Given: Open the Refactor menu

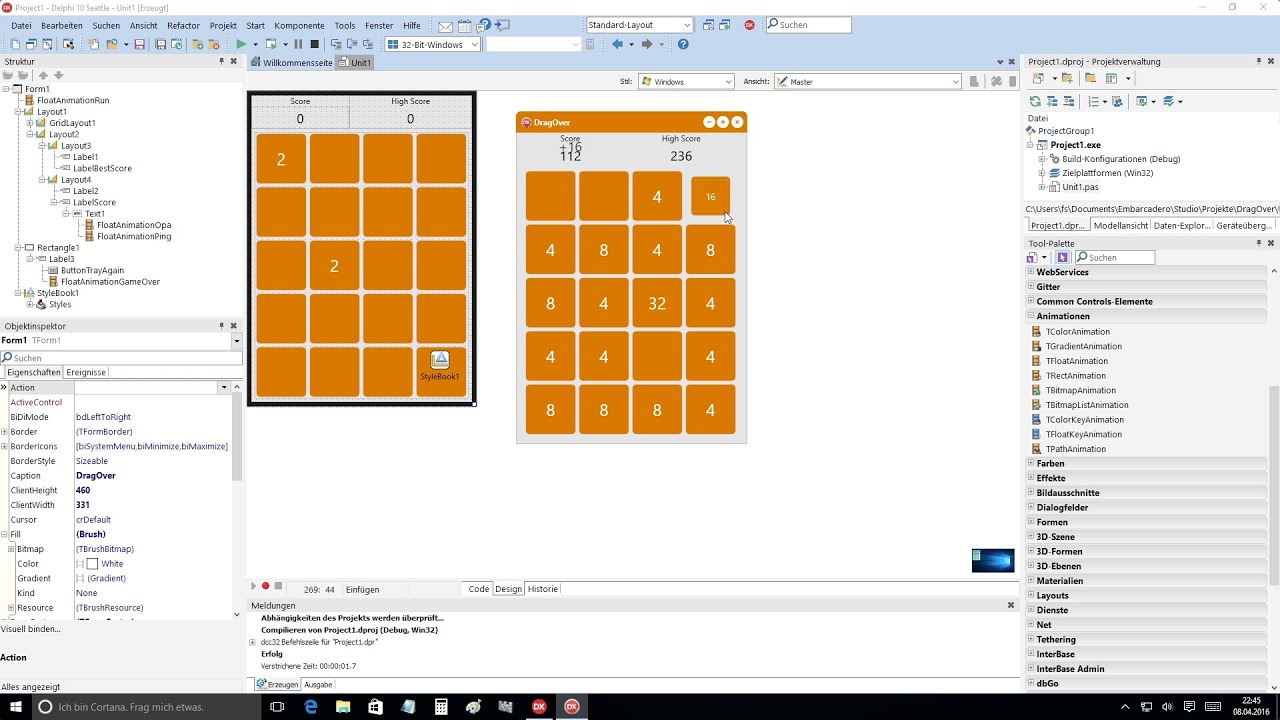Looking at the screenshot, I should [183, 26].
